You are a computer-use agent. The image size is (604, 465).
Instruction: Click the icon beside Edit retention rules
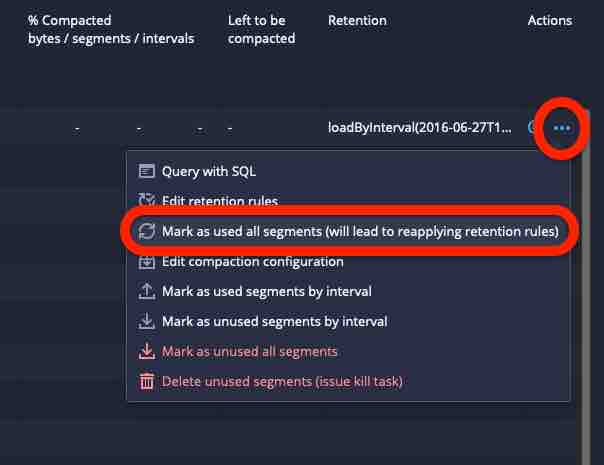click(x=146, y=201)
